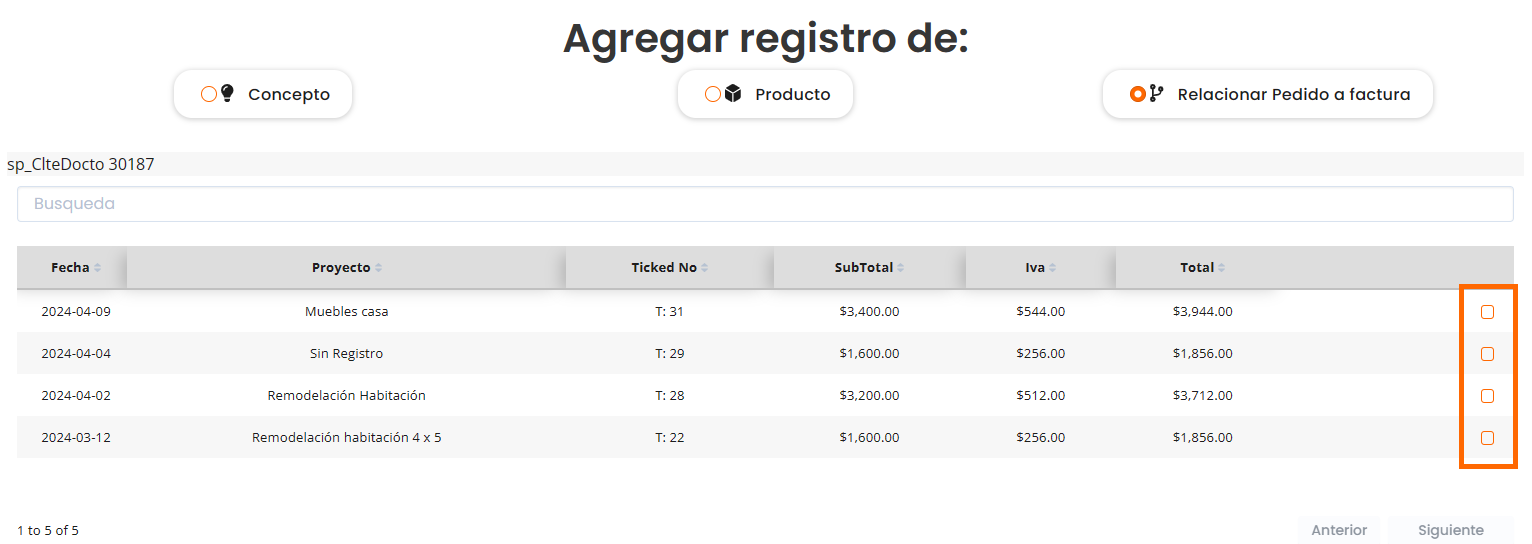Select Relacionar Pedido a factura radio button
1532x544 pixels.
pos(1137,94)
